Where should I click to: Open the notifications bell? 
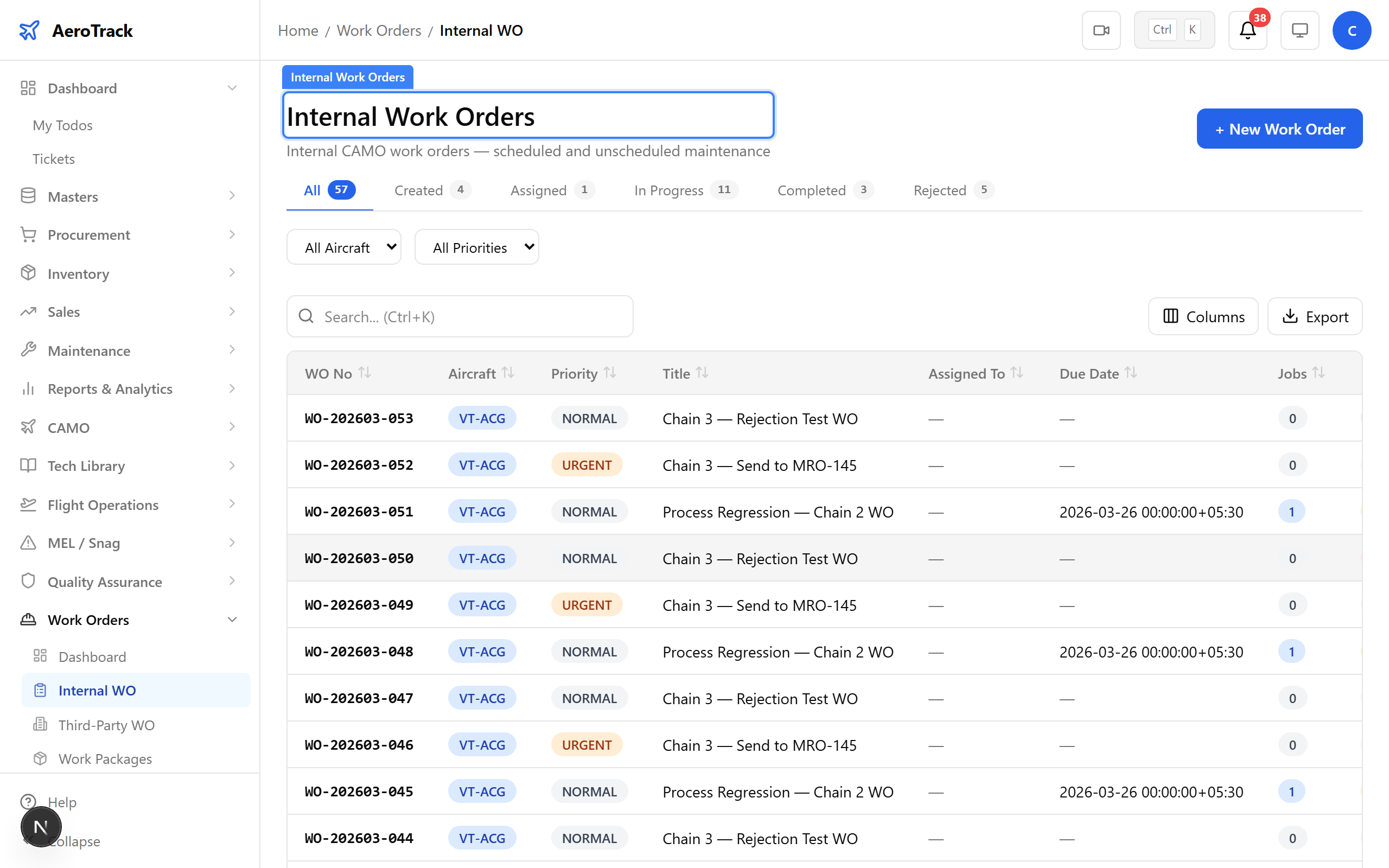coord(1247,30)
